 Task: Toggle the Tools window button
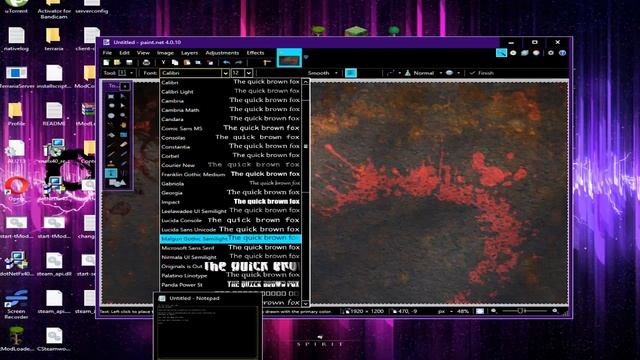pyautogui.click(x=501, y=53)
